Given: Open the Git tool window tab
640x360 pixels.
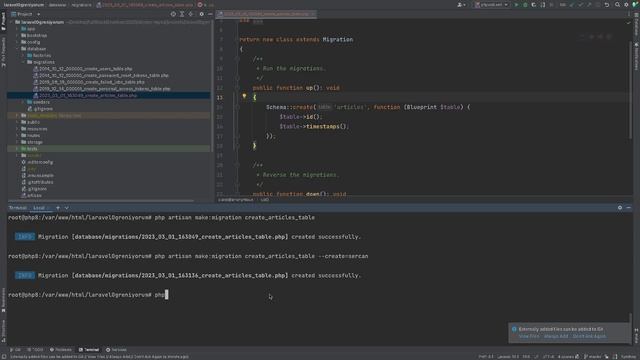Looking at the screenshot, I should (x=16, y=350).
